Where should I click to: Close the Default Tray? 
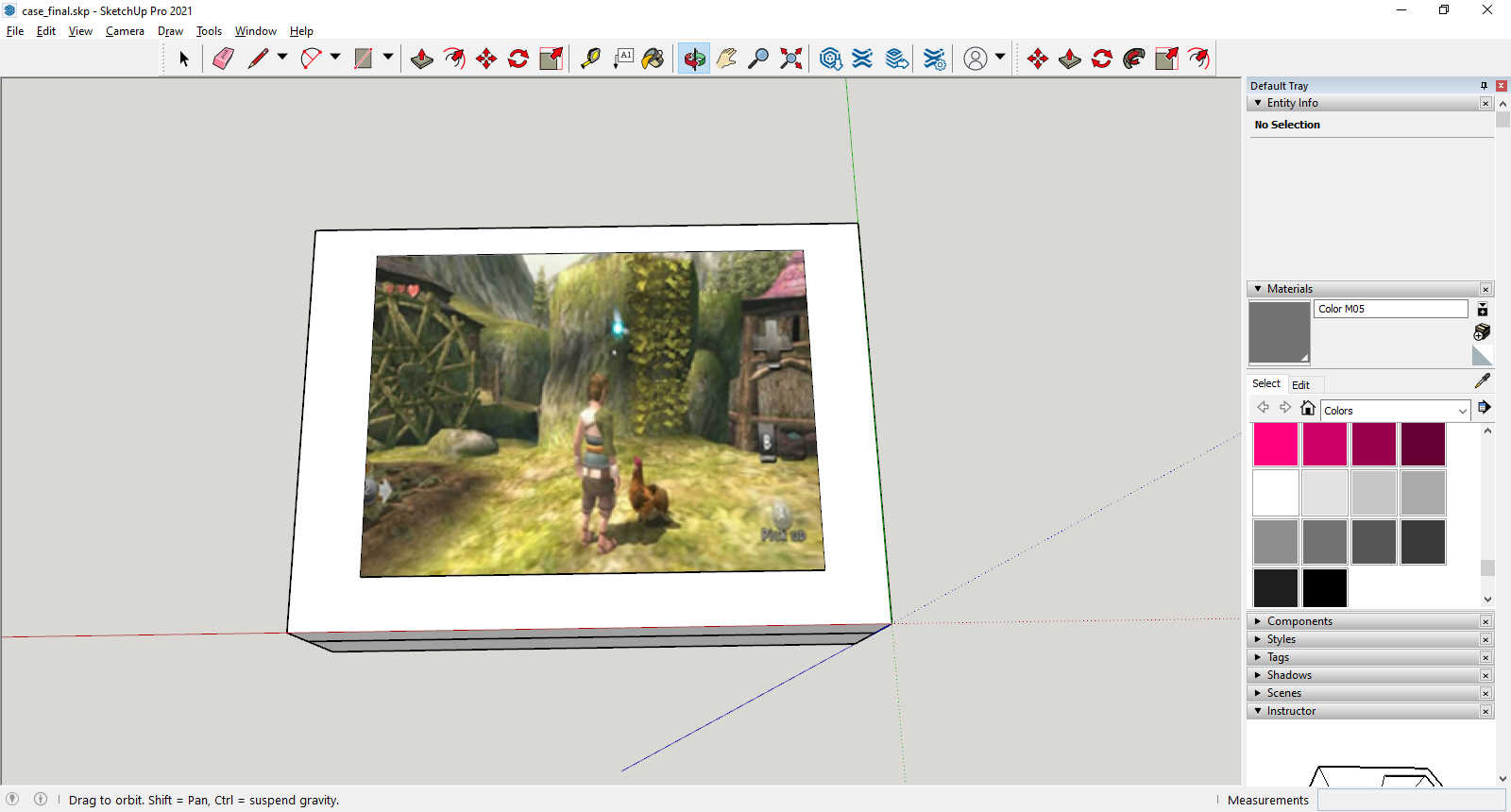point(1501,86)
